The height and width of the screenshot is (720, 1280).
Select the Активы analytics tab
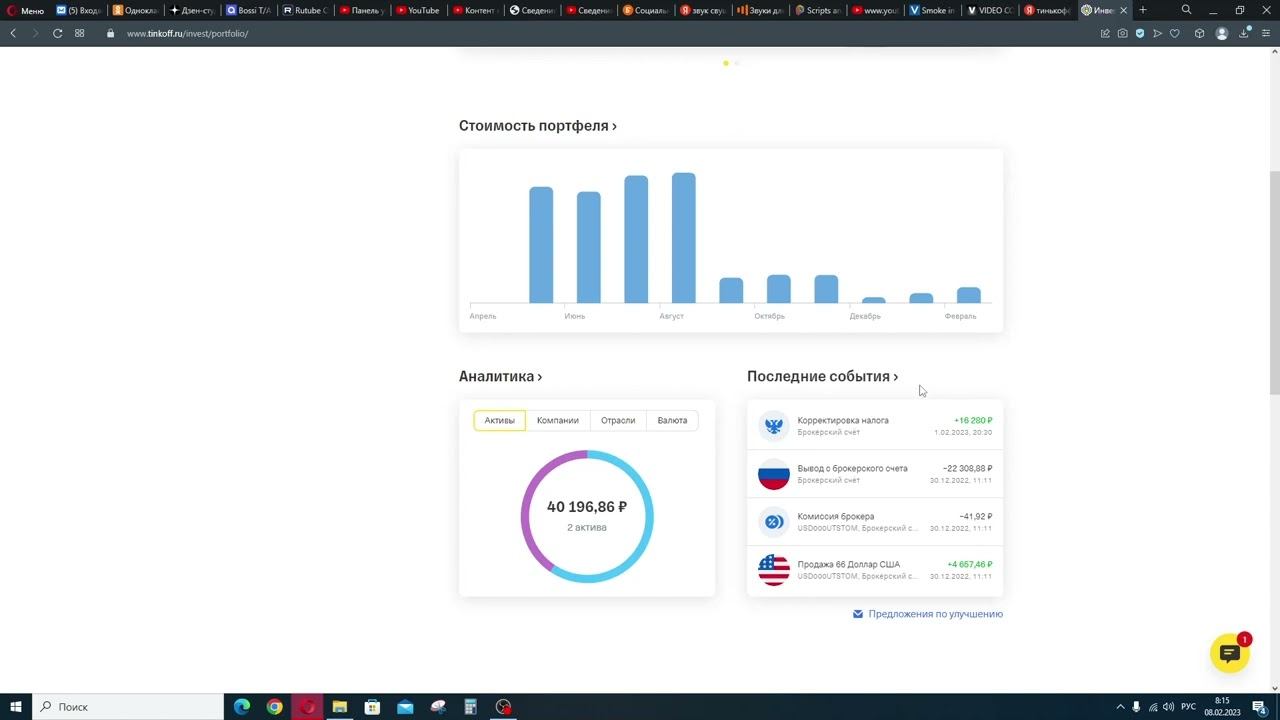point(499,420)
